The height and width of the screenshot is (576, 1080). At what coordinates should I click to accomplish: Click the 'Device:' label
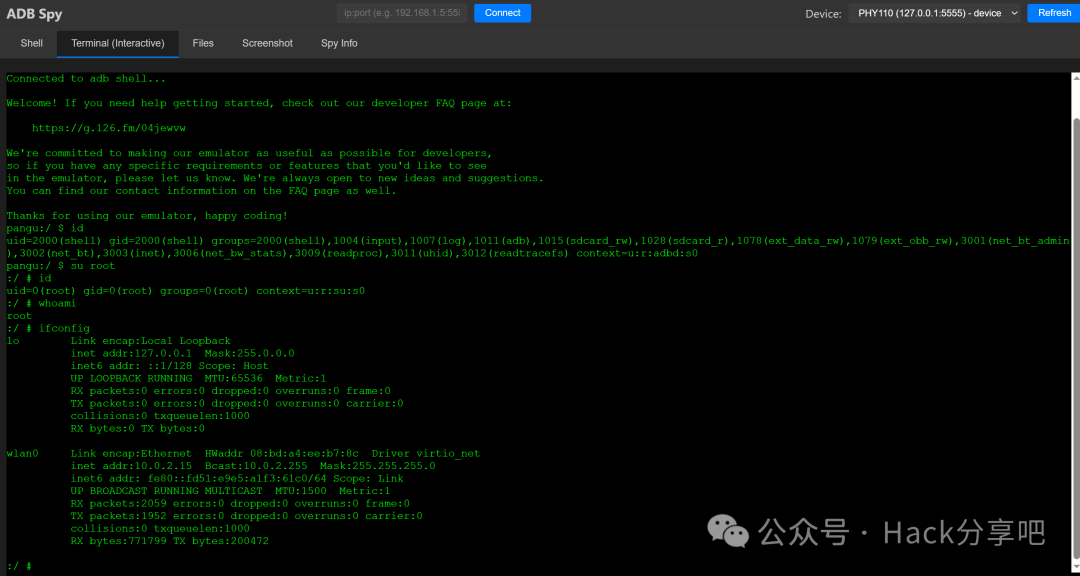pyautogui.click(x=823, y=14)
